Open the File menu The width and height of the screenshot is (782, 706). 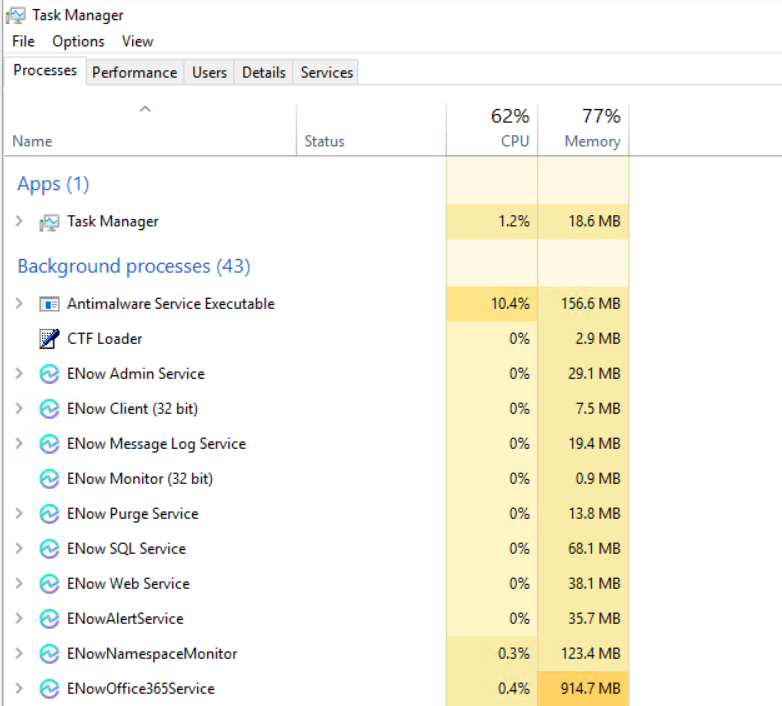23,41
